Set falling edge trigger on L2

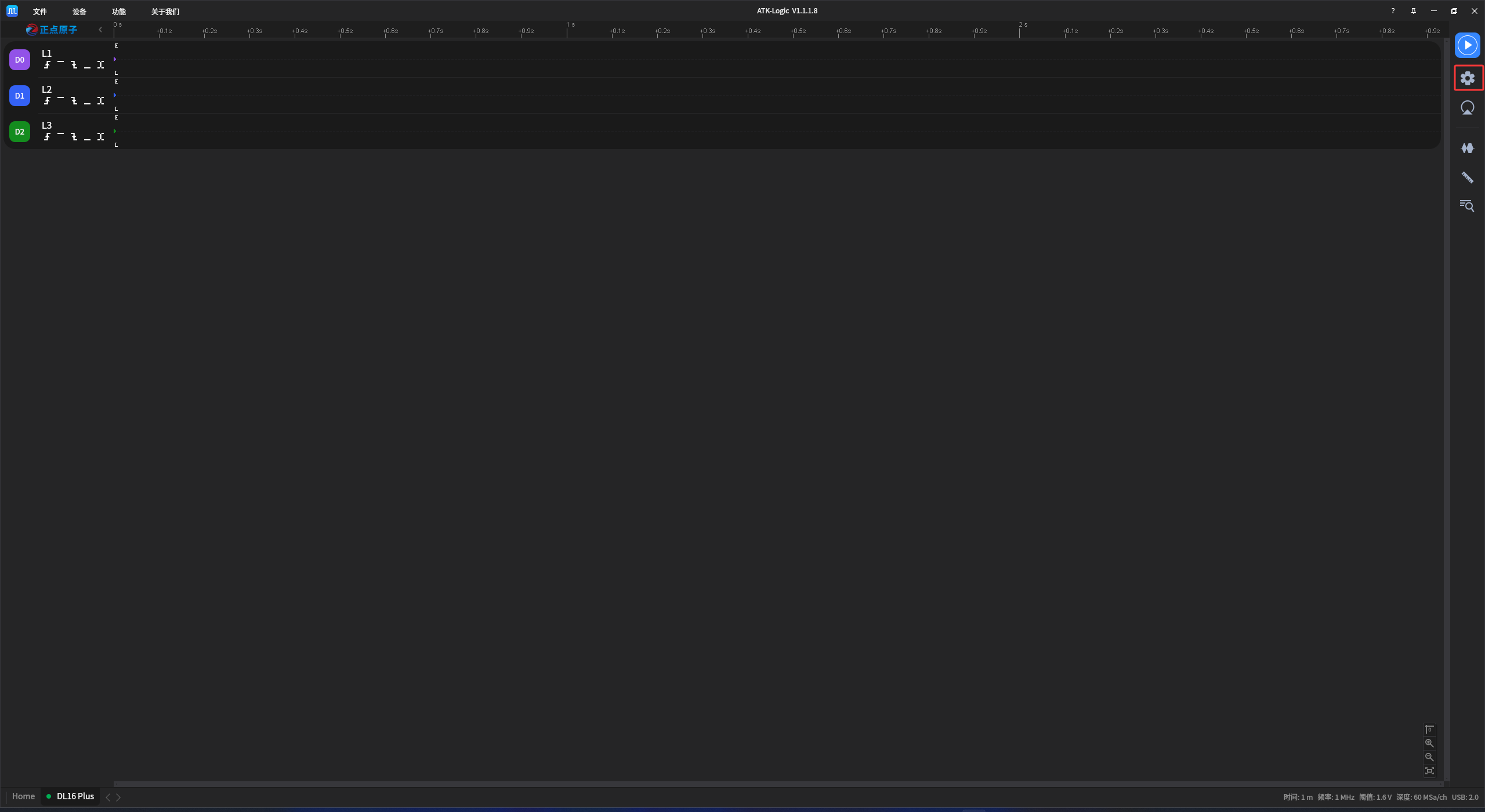74,101
